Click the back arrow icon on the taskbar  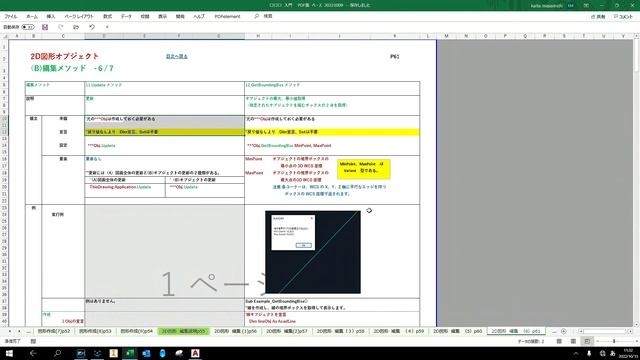[x=33, y=353]
